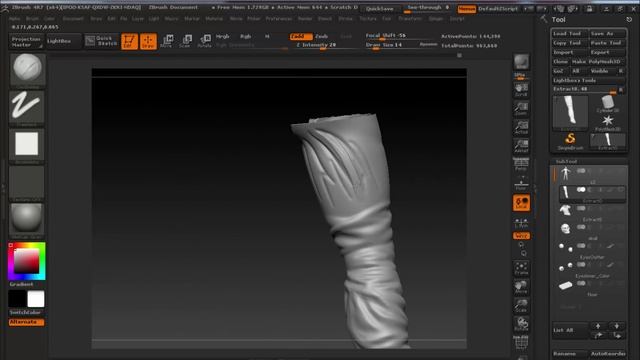Open the Brush menu
Image resolution: width=640 pixels, height=360 pixels.
coord(32,19)
